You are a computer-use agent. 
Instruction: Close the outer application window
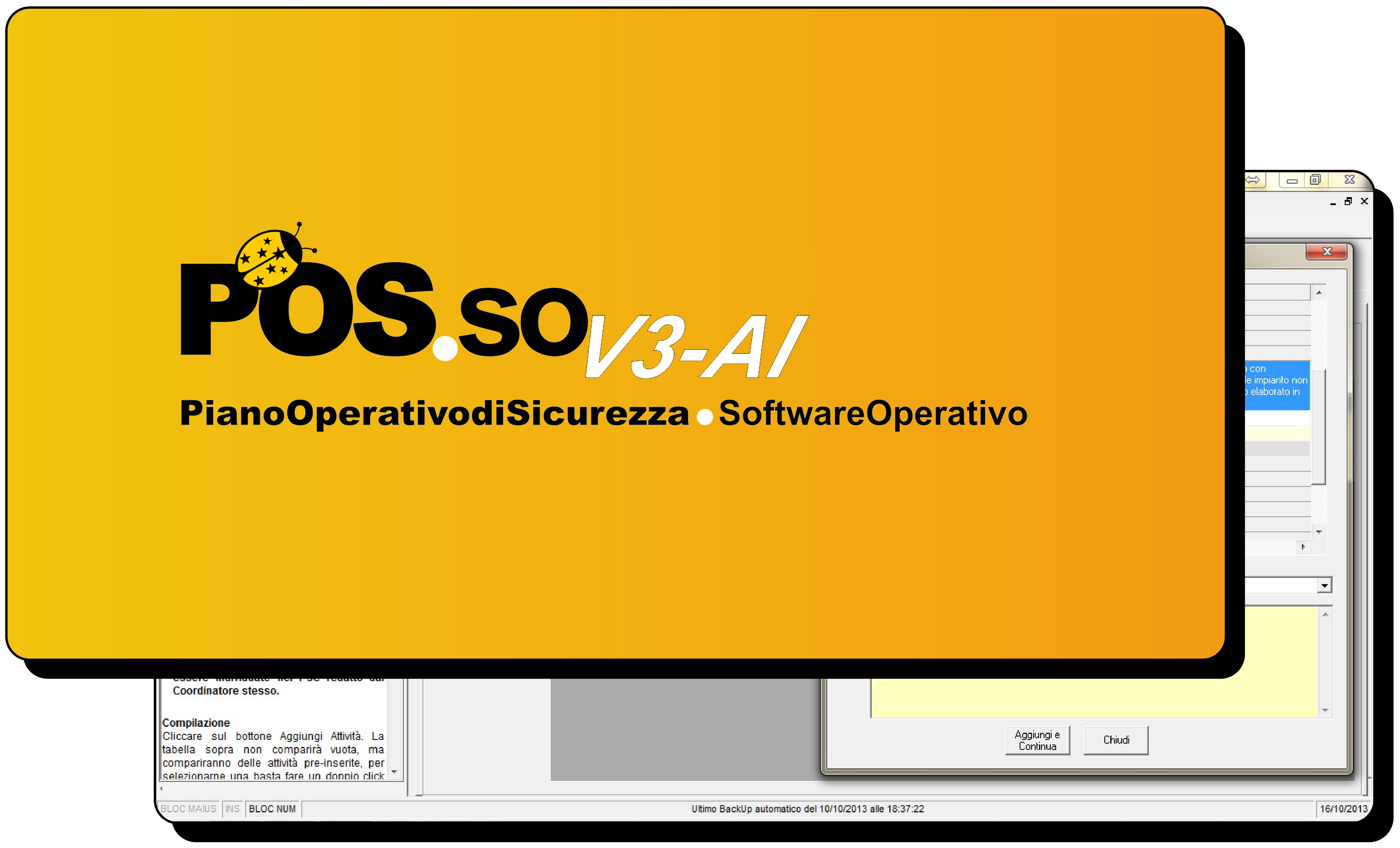1350,180
